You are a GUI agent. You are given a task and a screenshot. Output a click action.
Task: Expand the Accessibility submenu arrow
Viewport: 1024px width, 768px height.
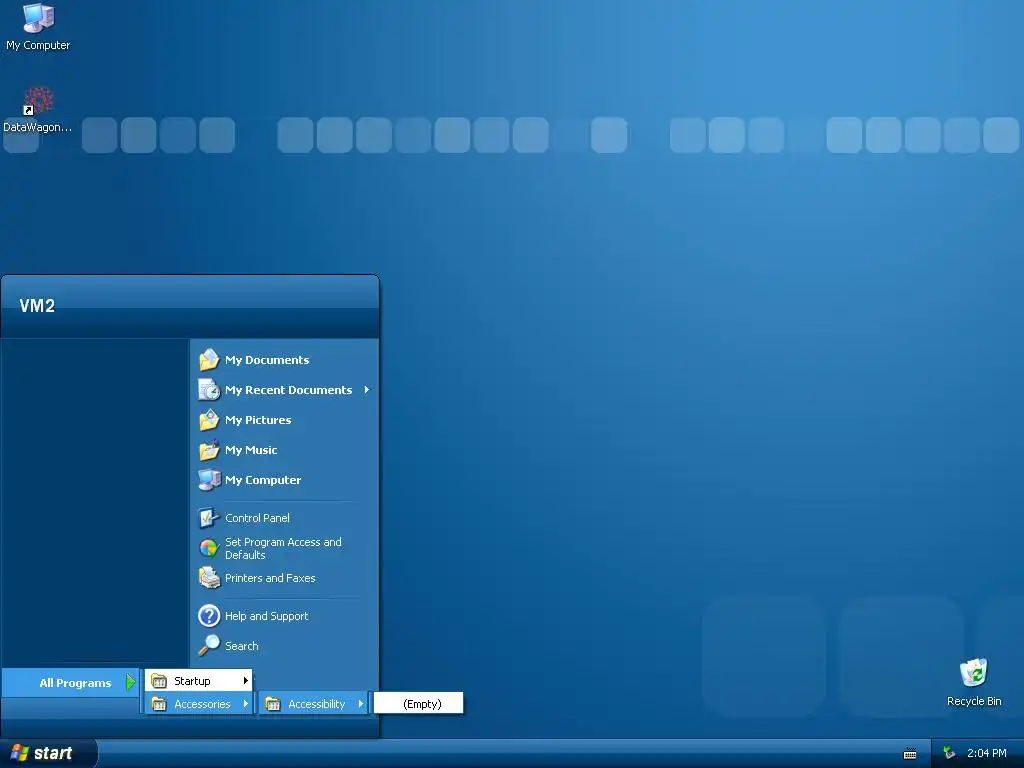360,704
